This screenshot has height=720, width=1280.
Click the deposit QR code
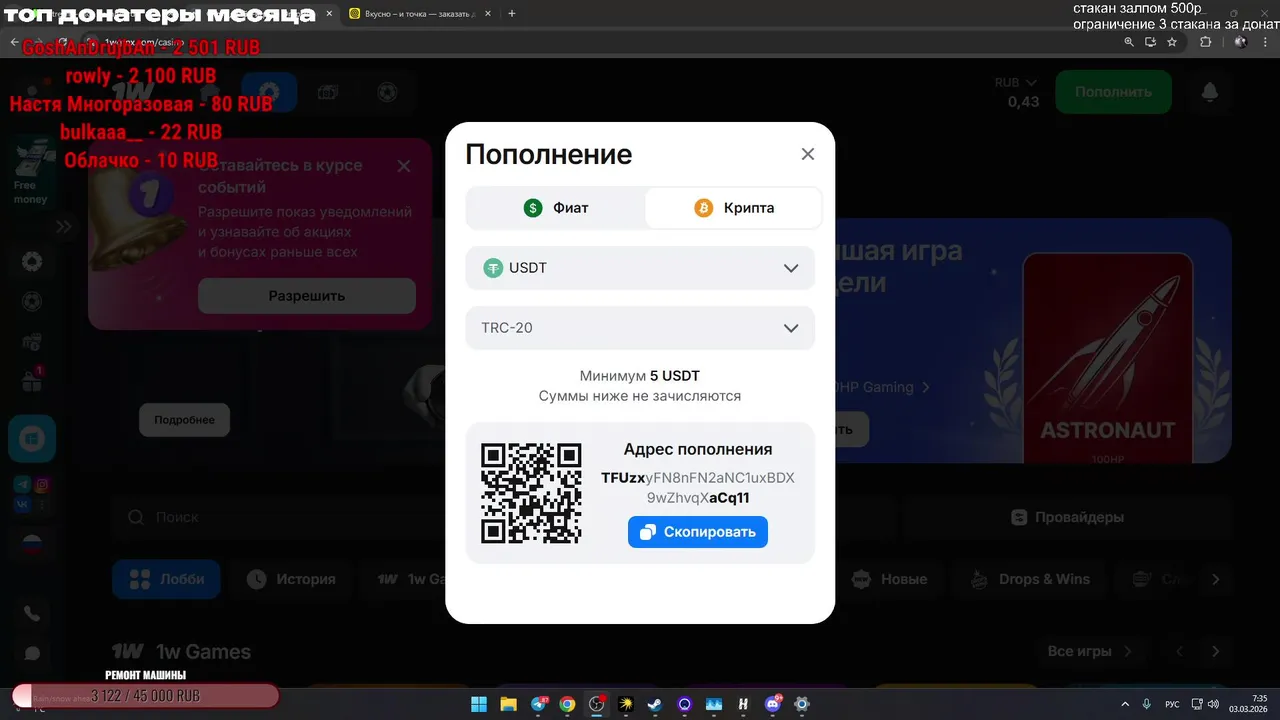pyautogui.click(x=531, y=493)
